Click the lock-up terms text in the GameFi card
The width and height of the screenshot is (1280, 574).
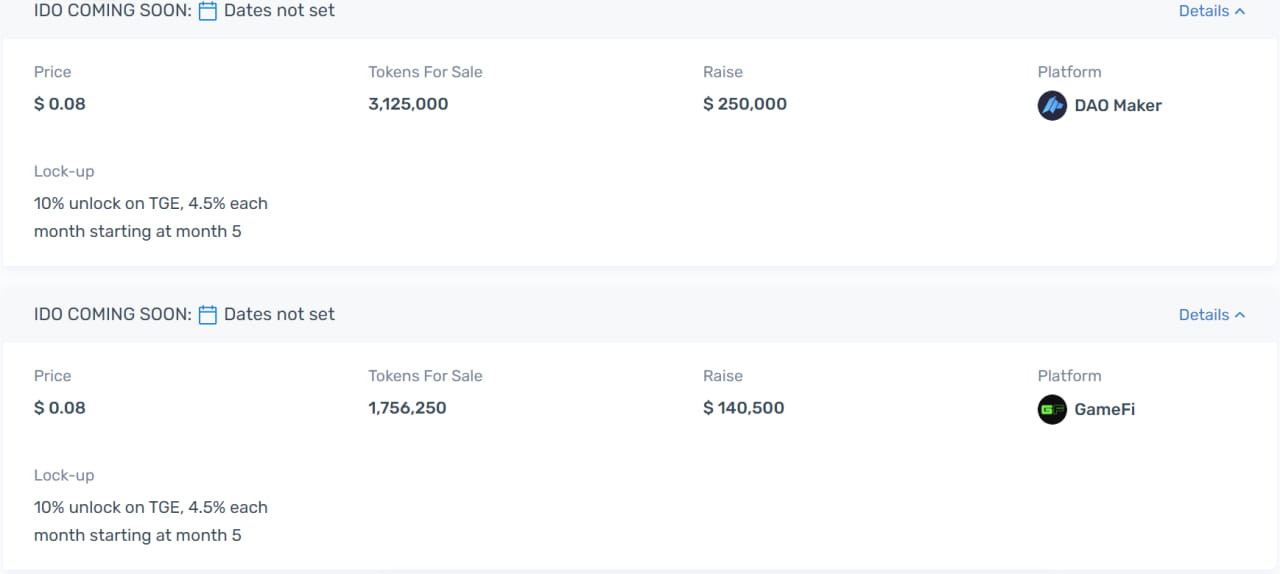151,521
